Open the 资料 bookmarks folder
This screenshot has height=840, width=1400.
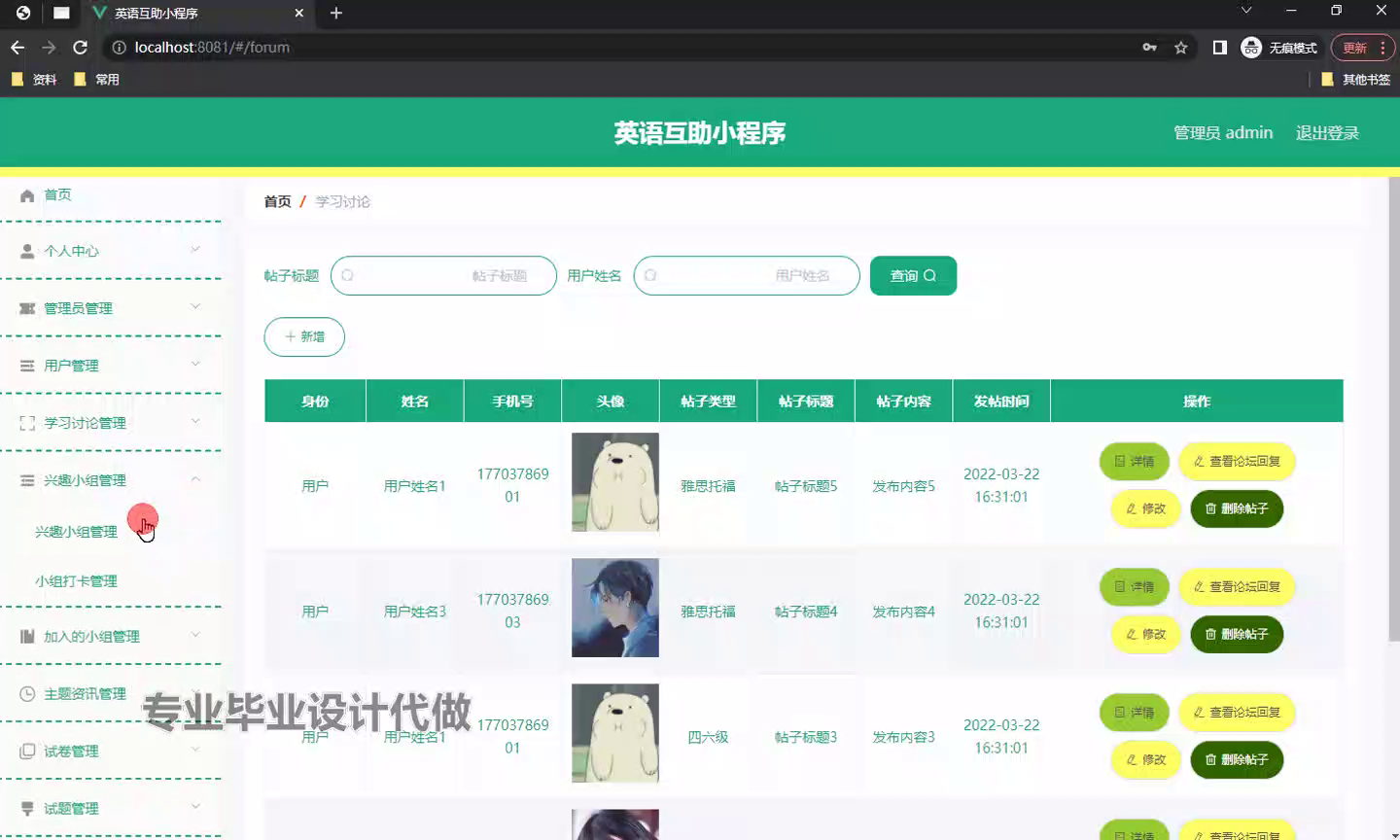pyautogui.click(x=34, y=80)
